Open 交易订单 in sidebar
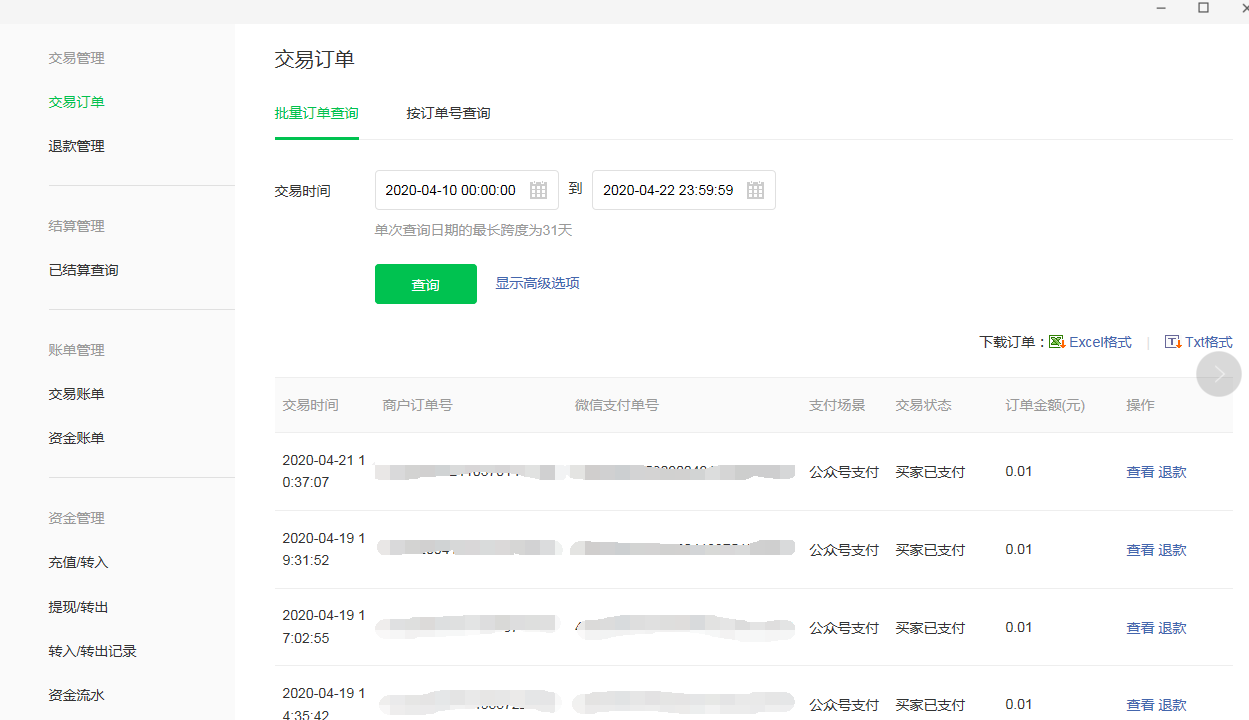The image size is (1249, 720). tap(77, 102)
